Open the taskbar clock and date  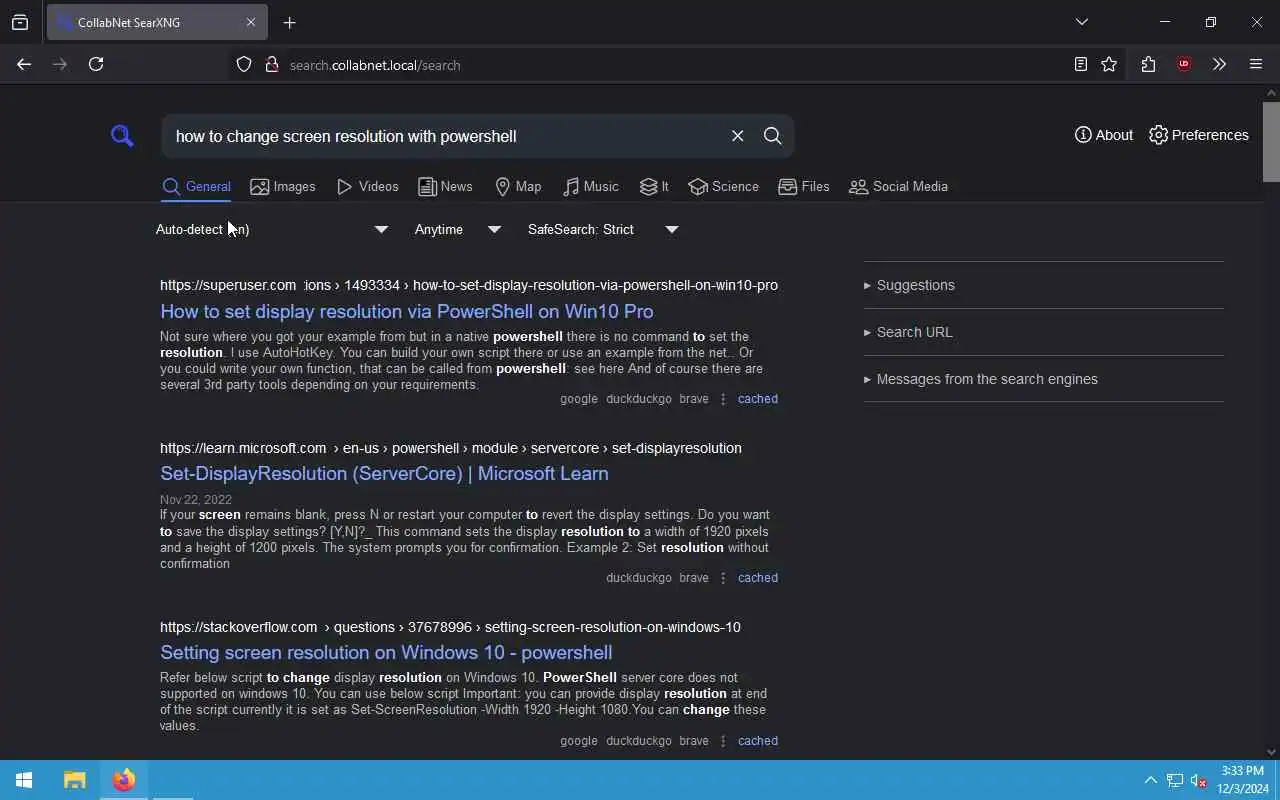[x=1243, y=780]
